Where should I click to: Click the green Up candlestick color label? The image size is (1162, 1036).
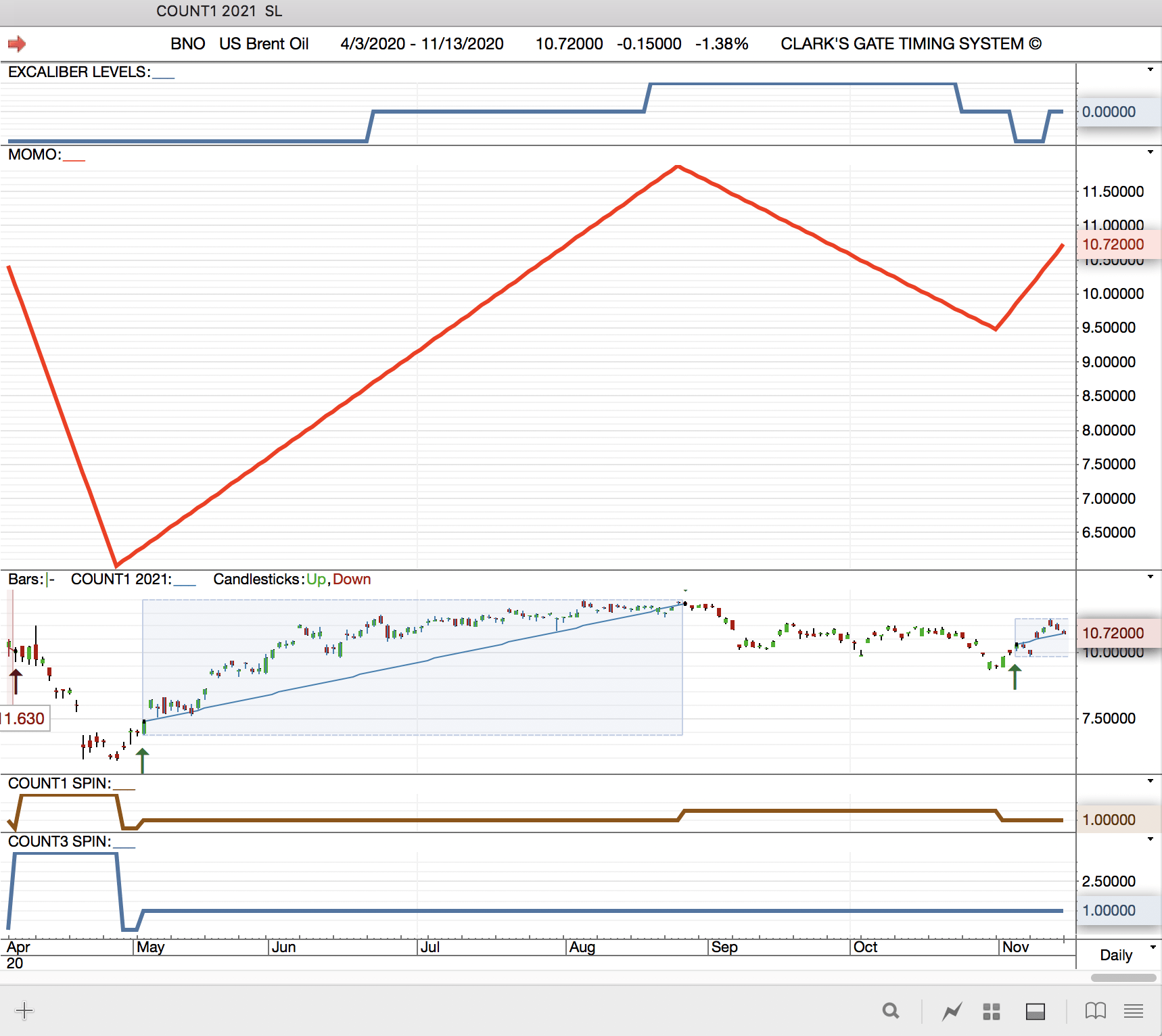pyautogui.click(x=316, y=579)
